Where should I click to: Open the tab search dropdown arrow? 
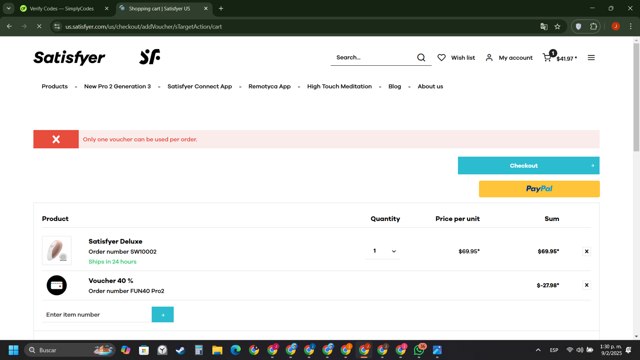coord(9,8)
